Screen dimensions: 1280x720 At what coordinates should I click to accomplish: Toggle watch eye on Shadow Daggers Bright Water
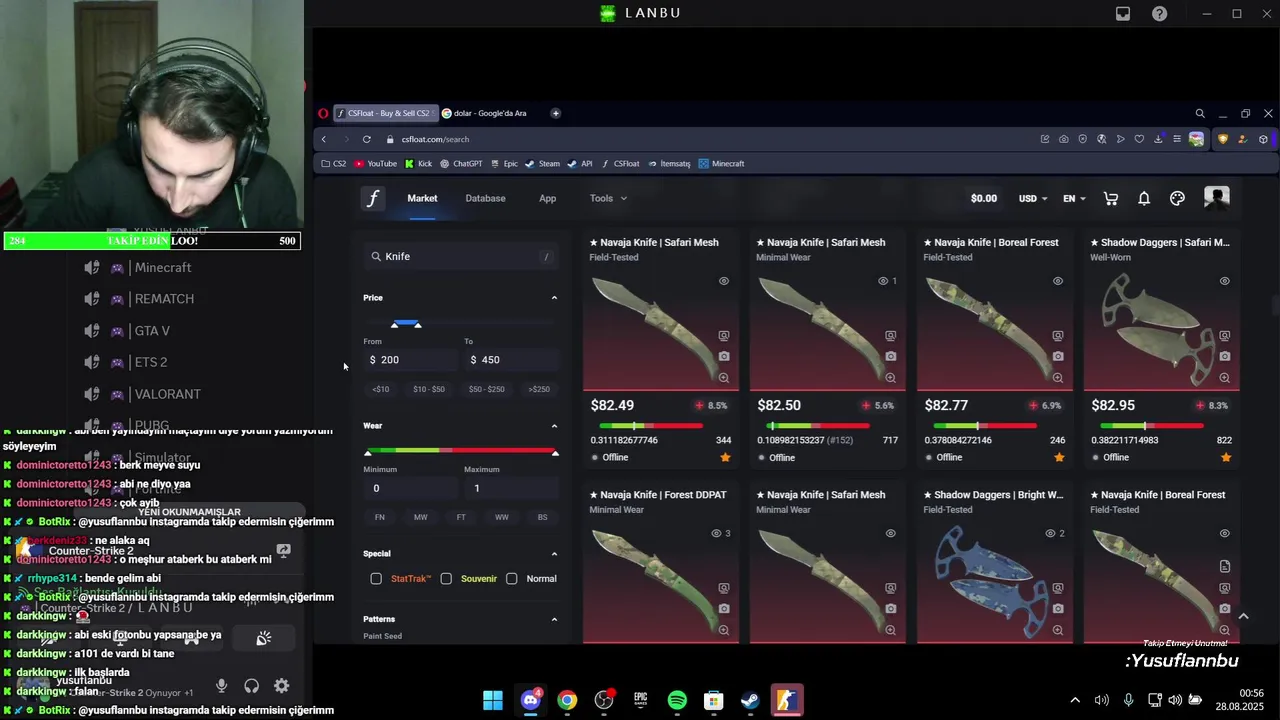pyautogui.click(x=1050, y=533)
